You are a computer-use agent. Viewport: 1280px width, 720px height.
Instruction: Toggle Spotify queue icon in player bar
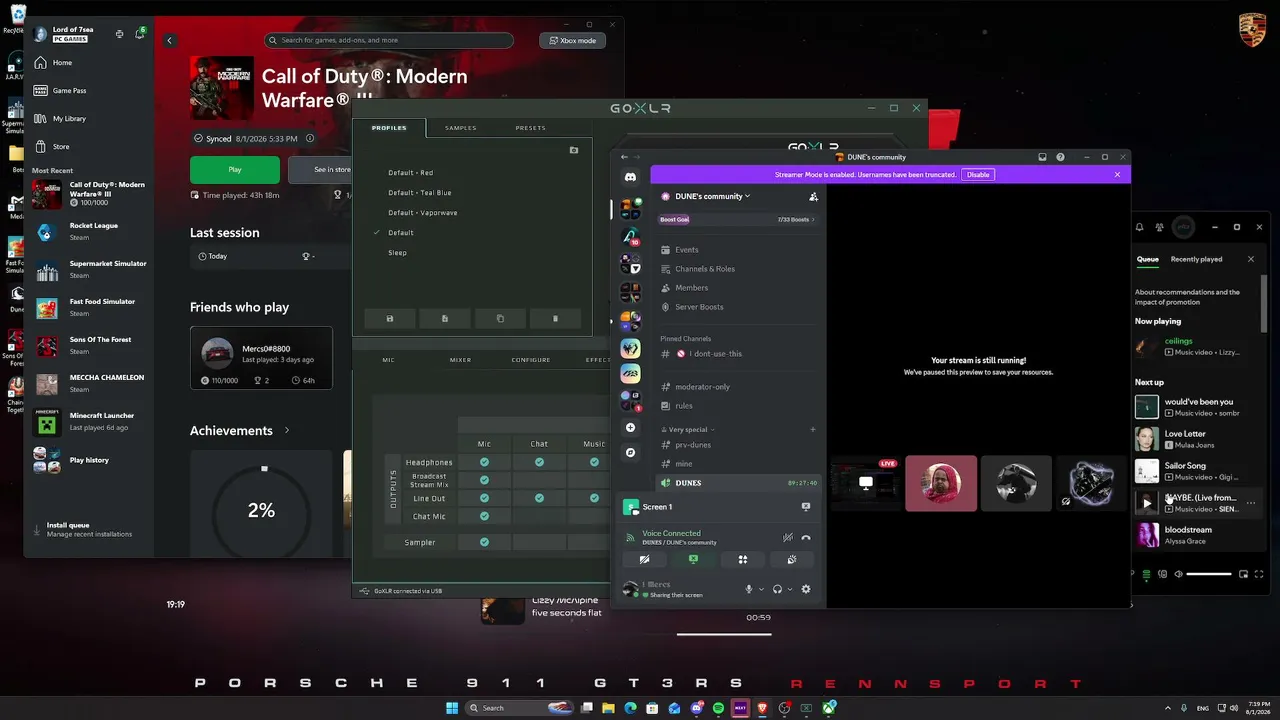point(1147,574)
